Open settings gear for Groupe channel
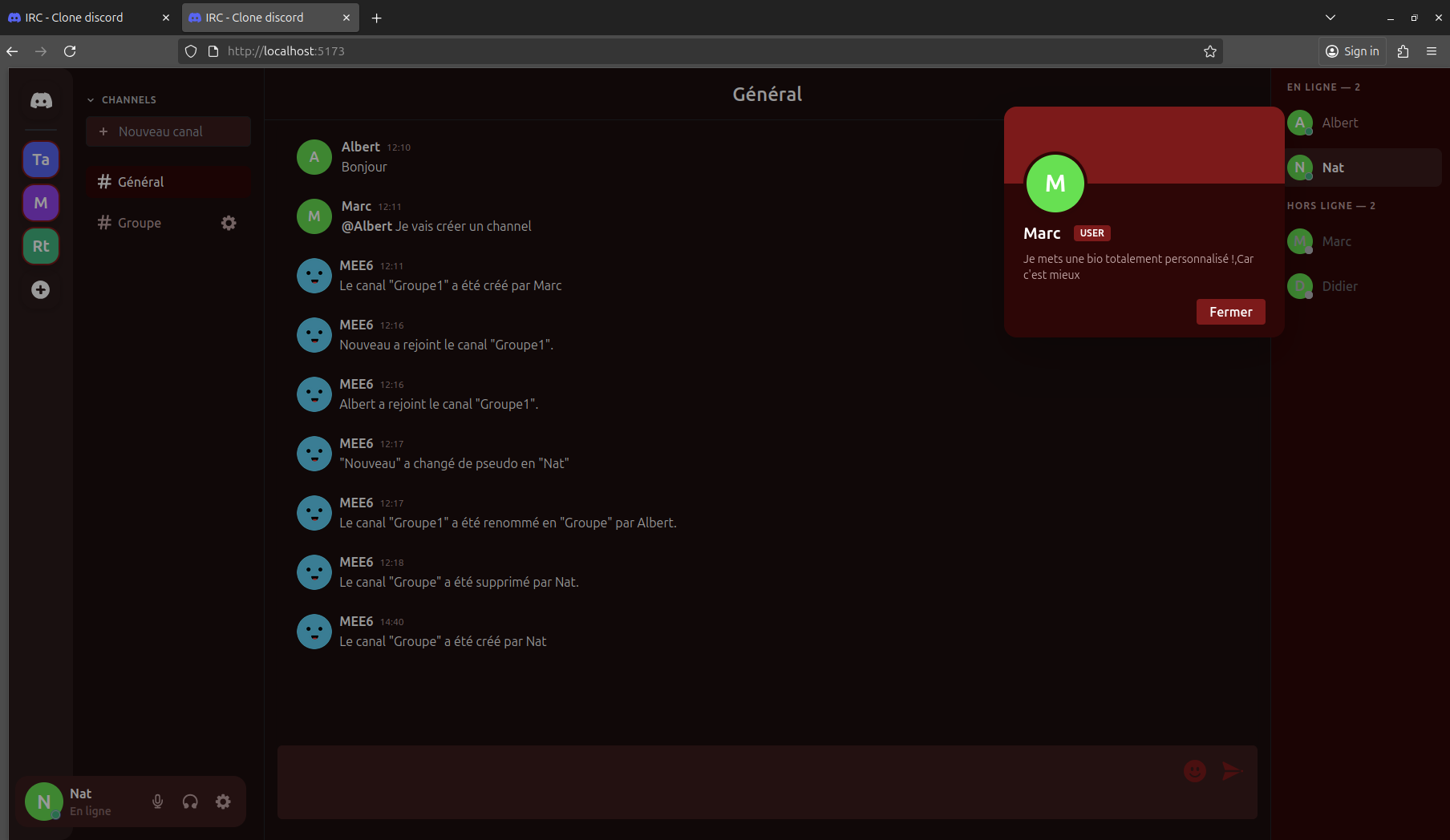The height and width of the screenshot is (840, 1450). (229, 223)
